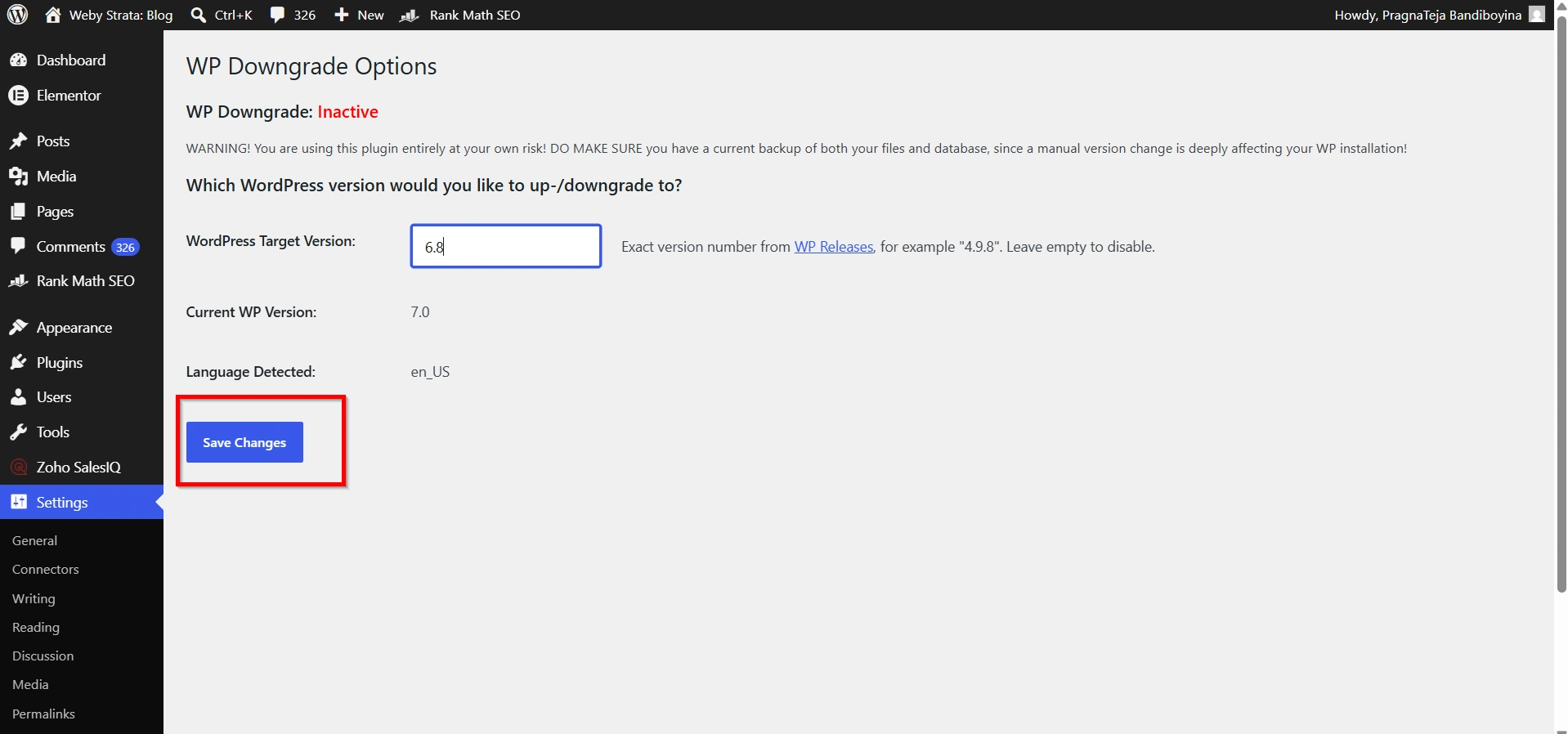Open Writing settings submenu
The width and height of the screenshot is (1568, 734).
coord(34,599)
